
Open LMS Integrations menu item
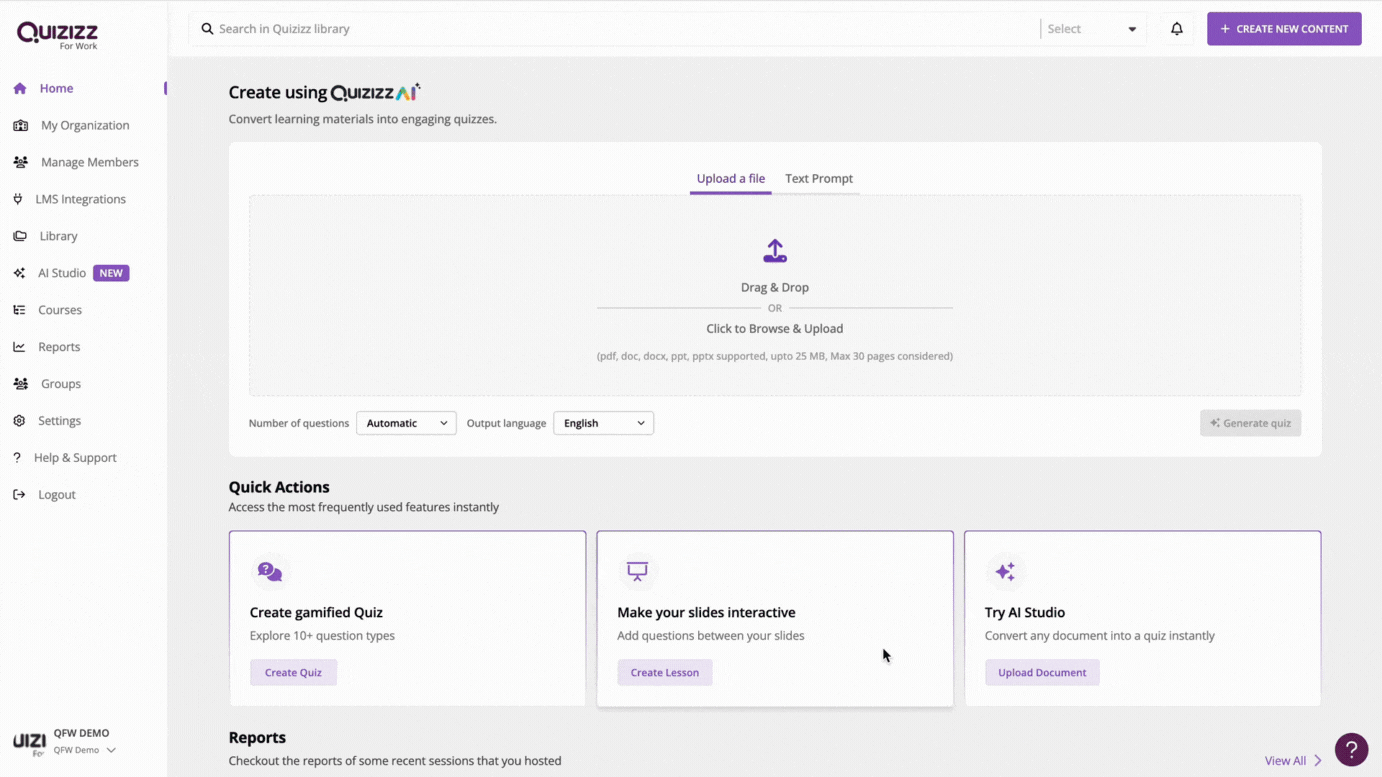pyautogui.click(x=83, y=199)
